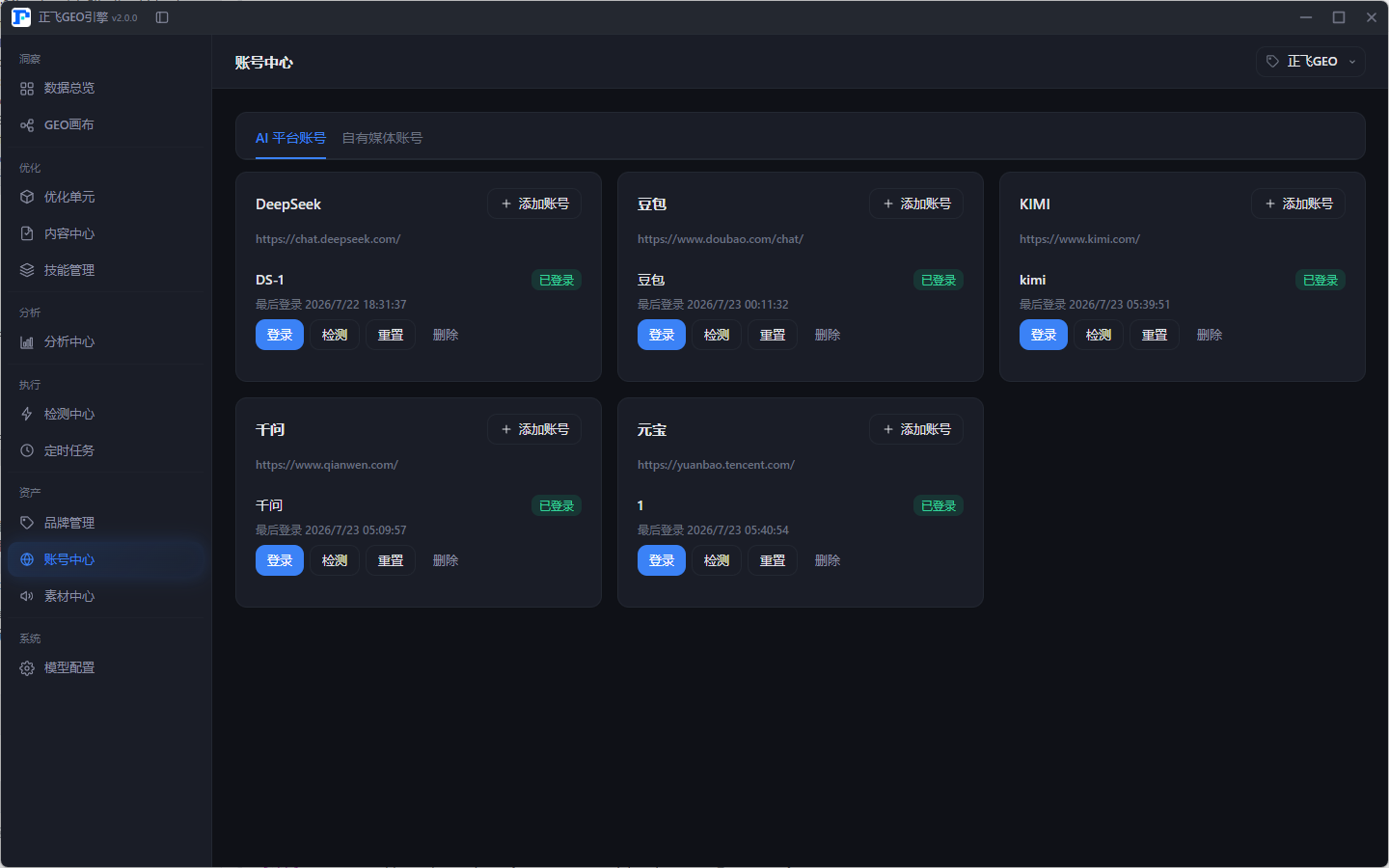Log in the DS-1 DeepSeek account
Viewport: 1389px width, 868px height.
280,335
